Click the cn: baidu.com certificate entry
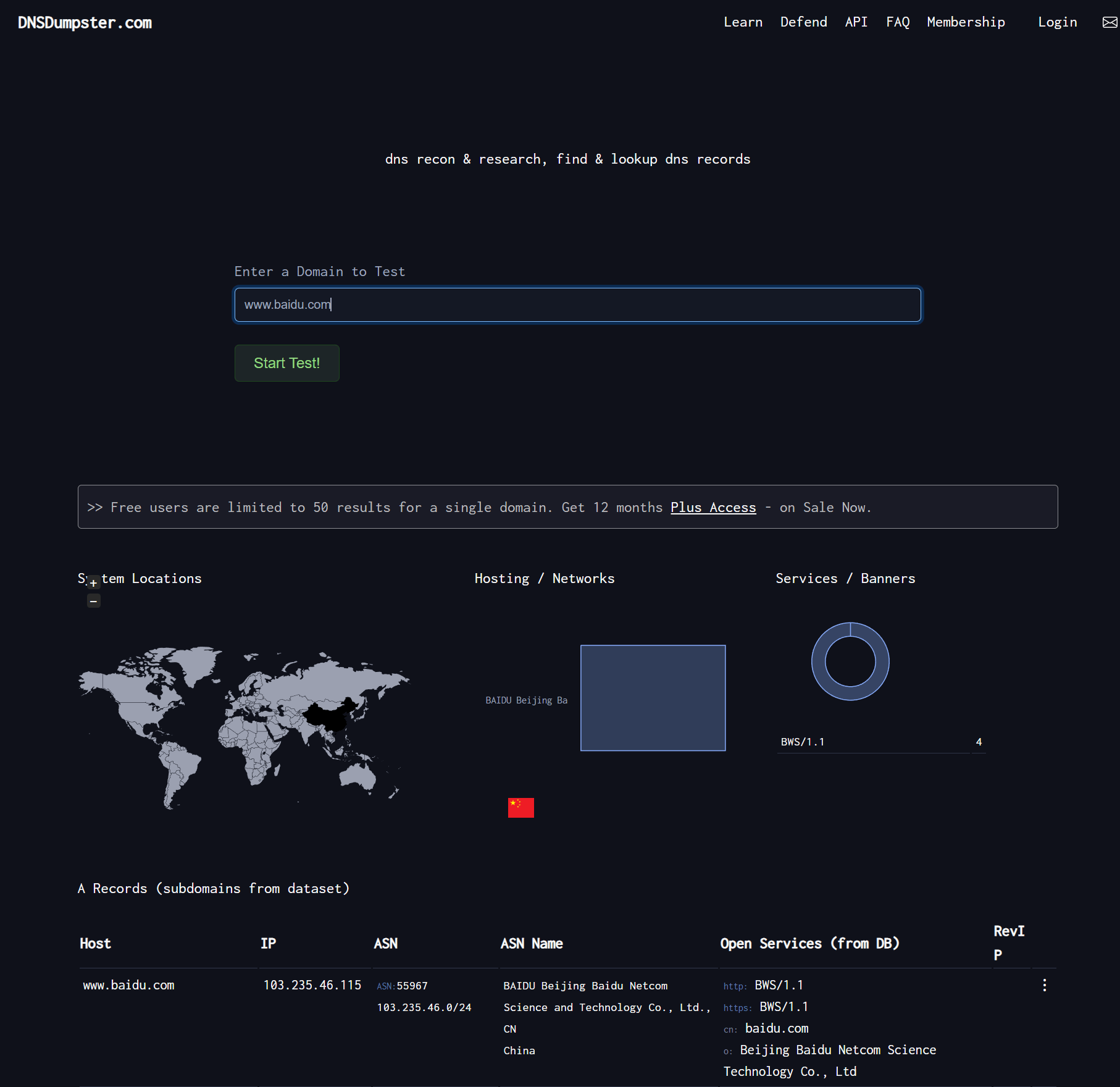 pos(766,1028)
